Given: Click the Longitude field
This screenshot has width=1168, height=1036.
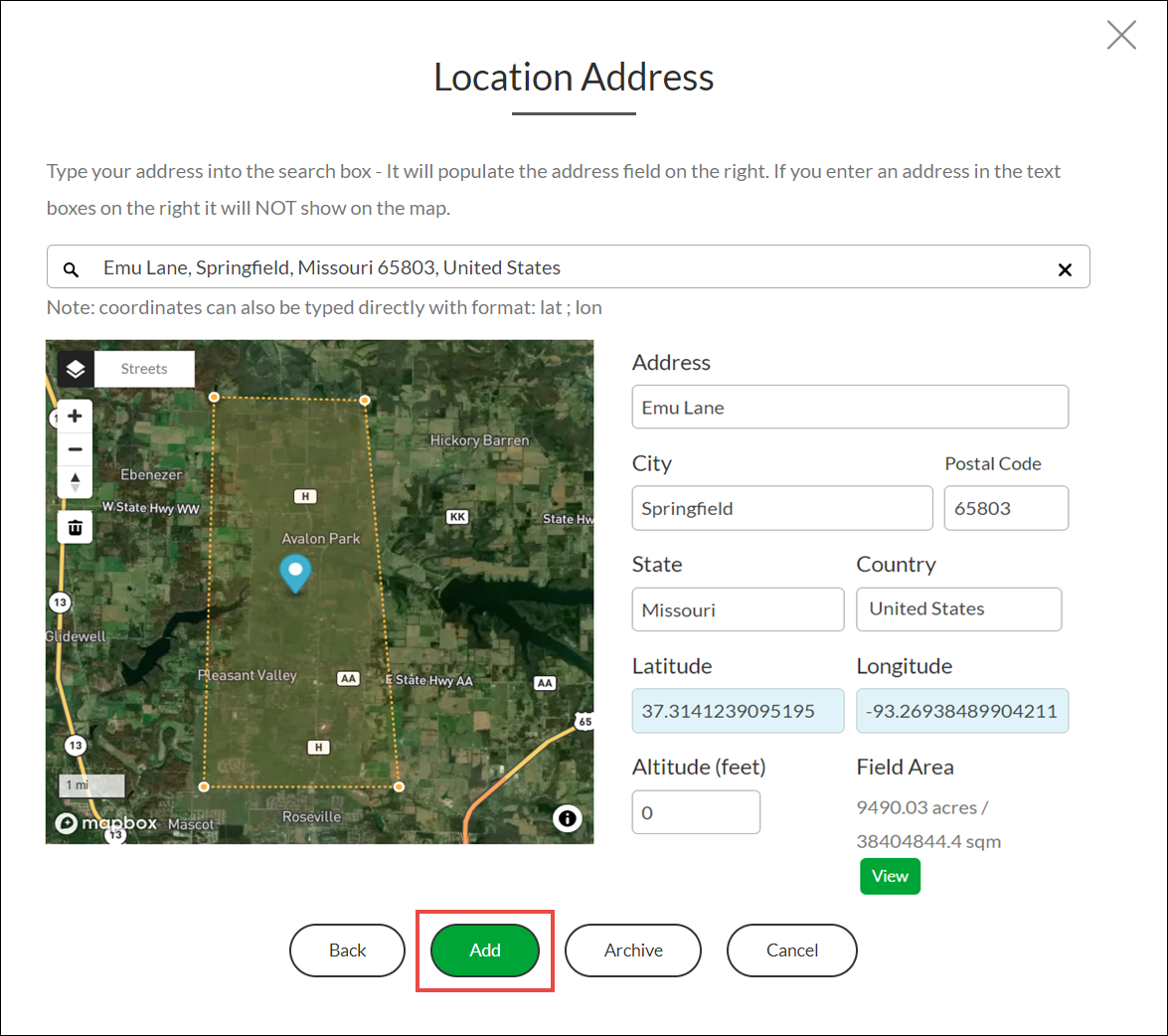Looking at the screenshot, I should [961, 711].
